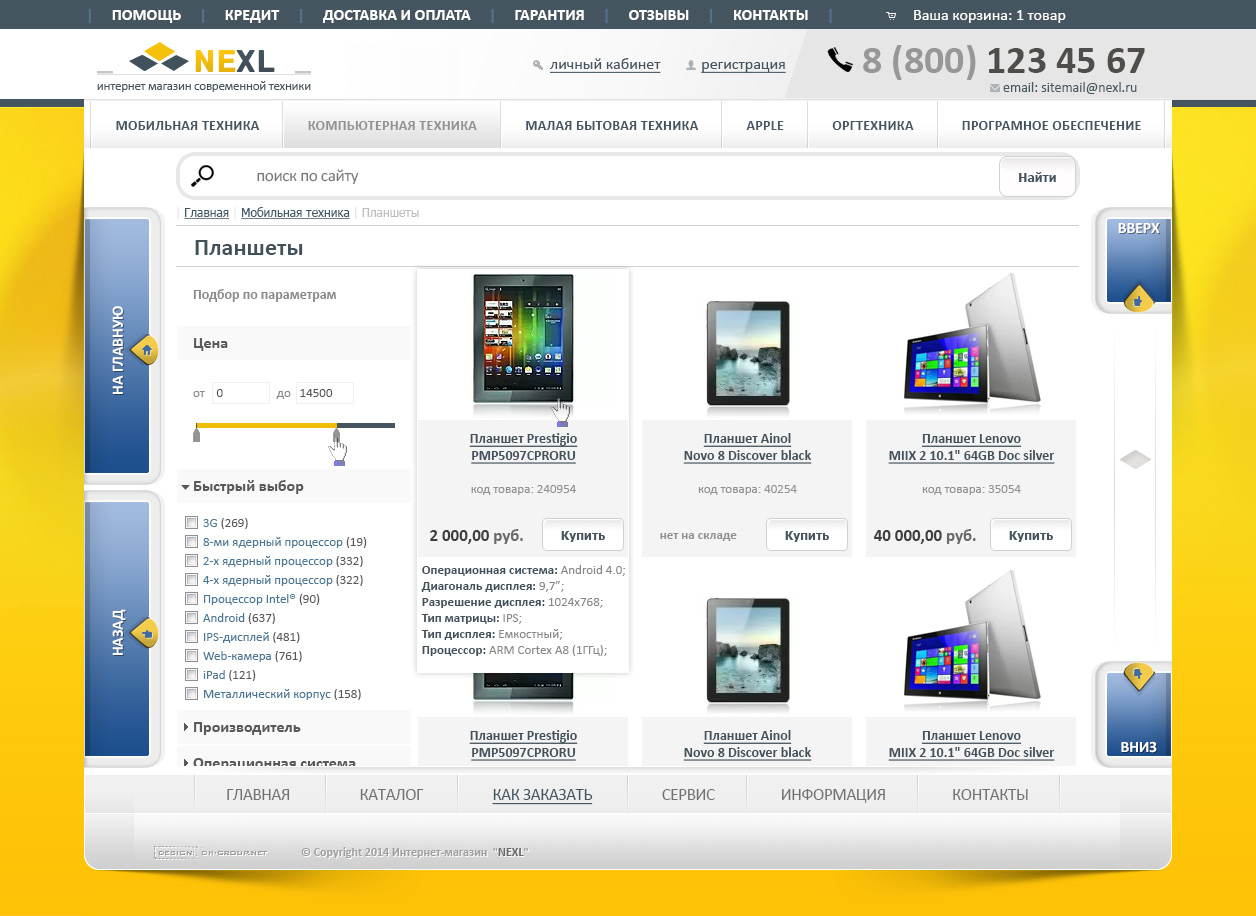Check the 2-х ядерный процессор checkbox
1256x916 pixels.
(191, 560)
